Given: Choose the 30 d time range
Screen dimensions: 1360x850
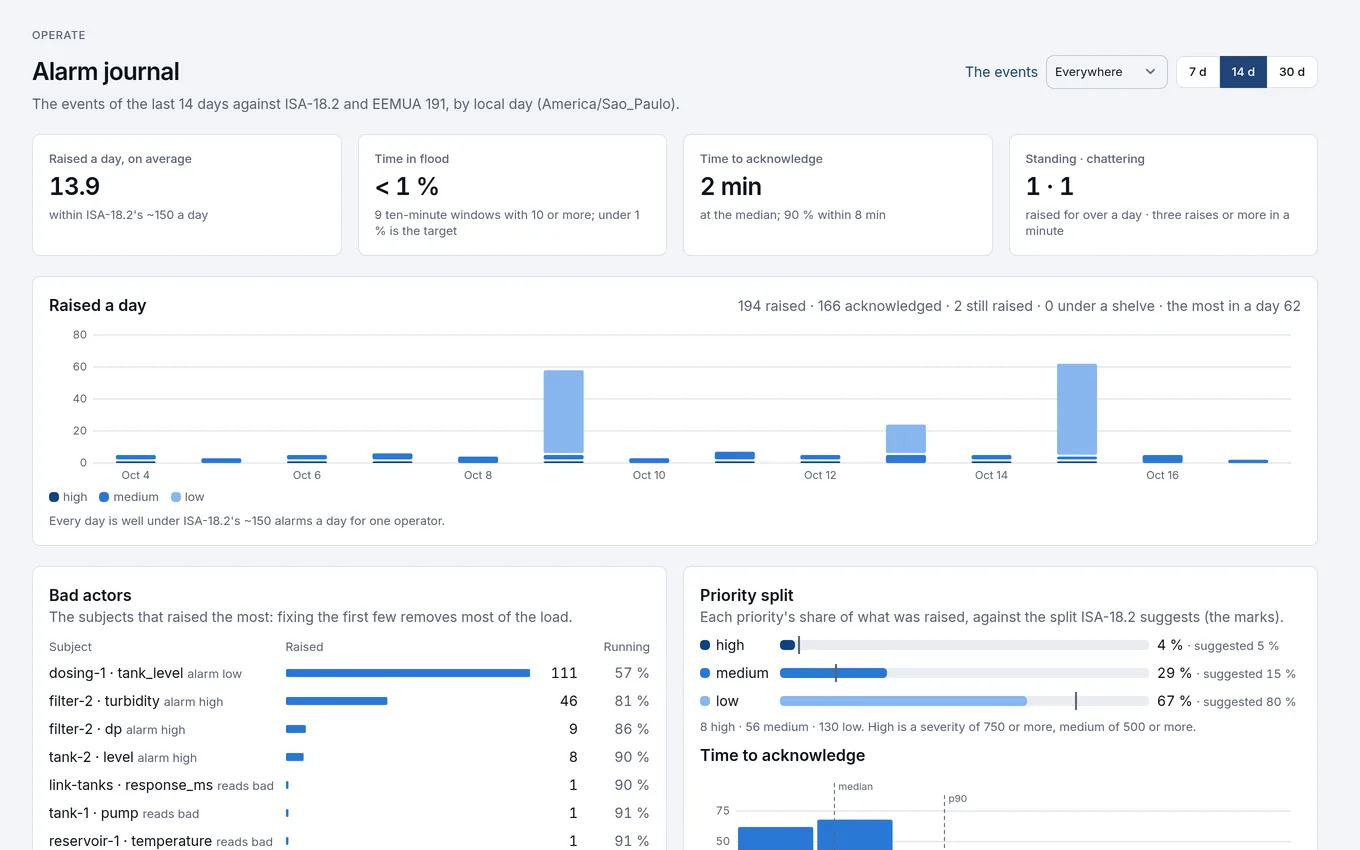Looking at the screenshot, I should click(1292, 72).
